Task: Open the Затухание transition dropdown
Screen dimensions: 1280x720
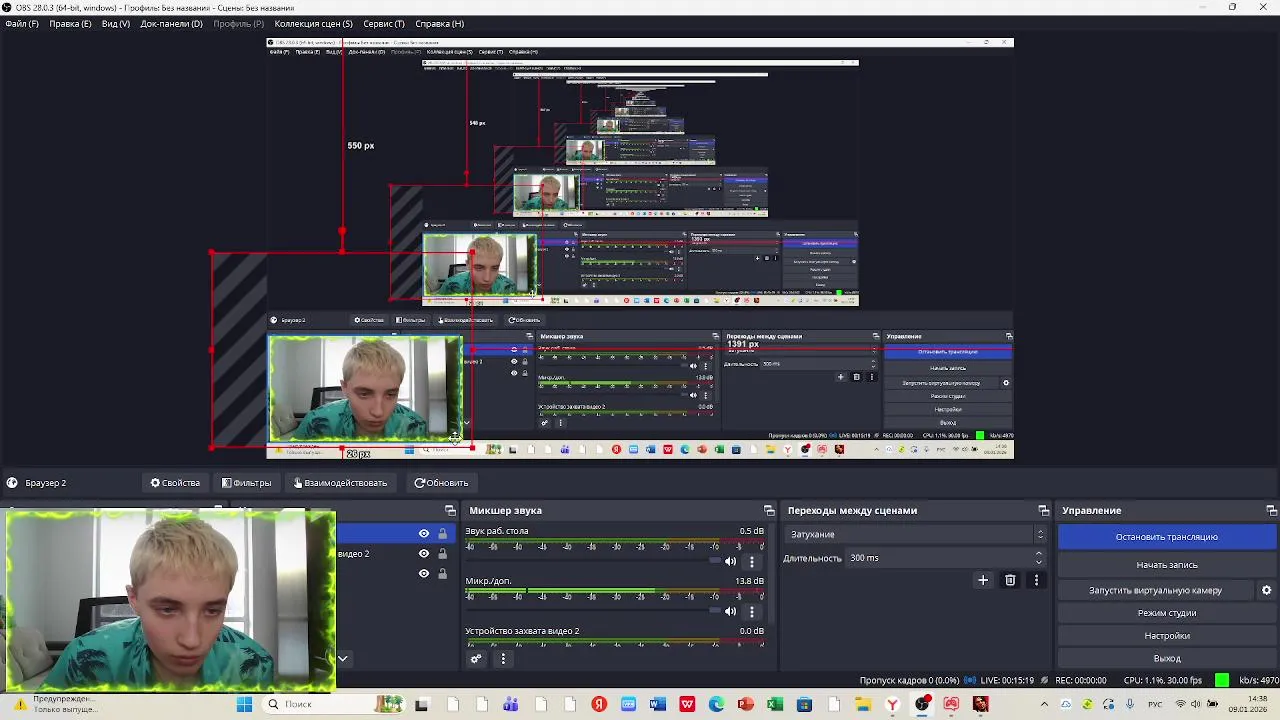Action: (x=915, y=534)
